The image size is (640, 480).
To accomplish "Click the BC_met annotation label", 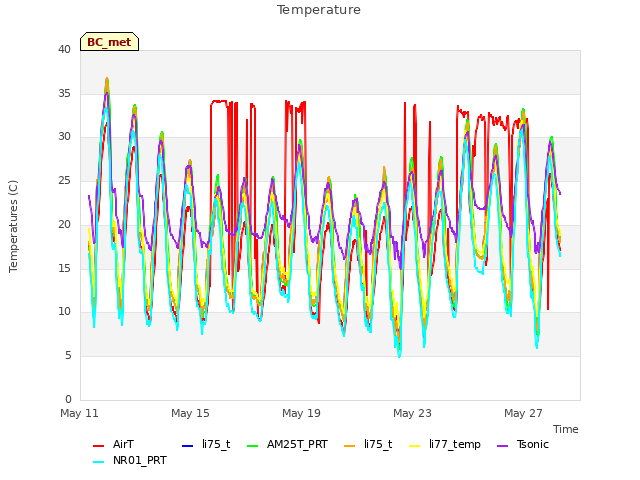I will coord(109,42).
